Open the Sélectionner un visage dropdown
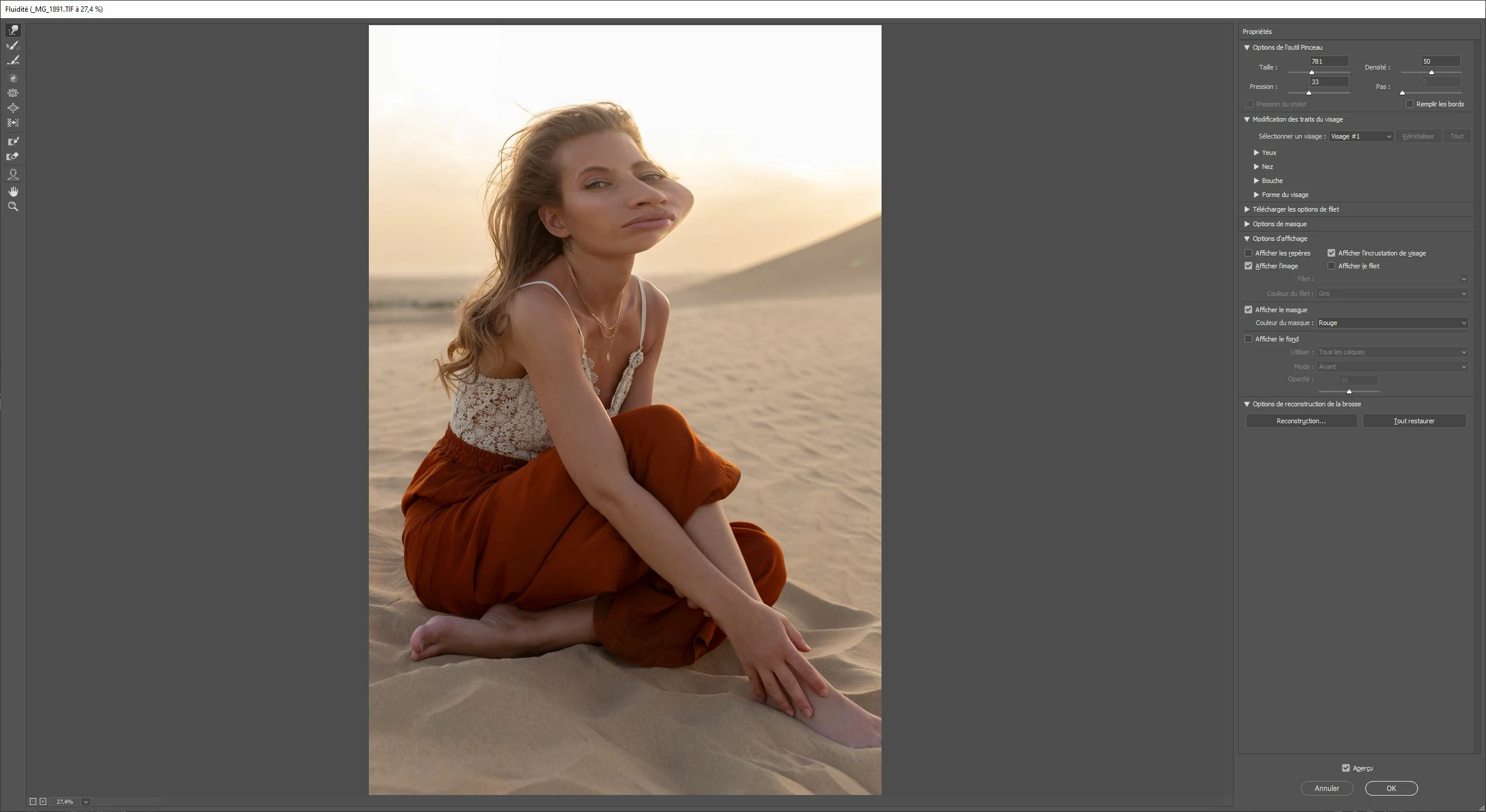The height and width of the screenshot is (812, 1486). (1361, 136)
